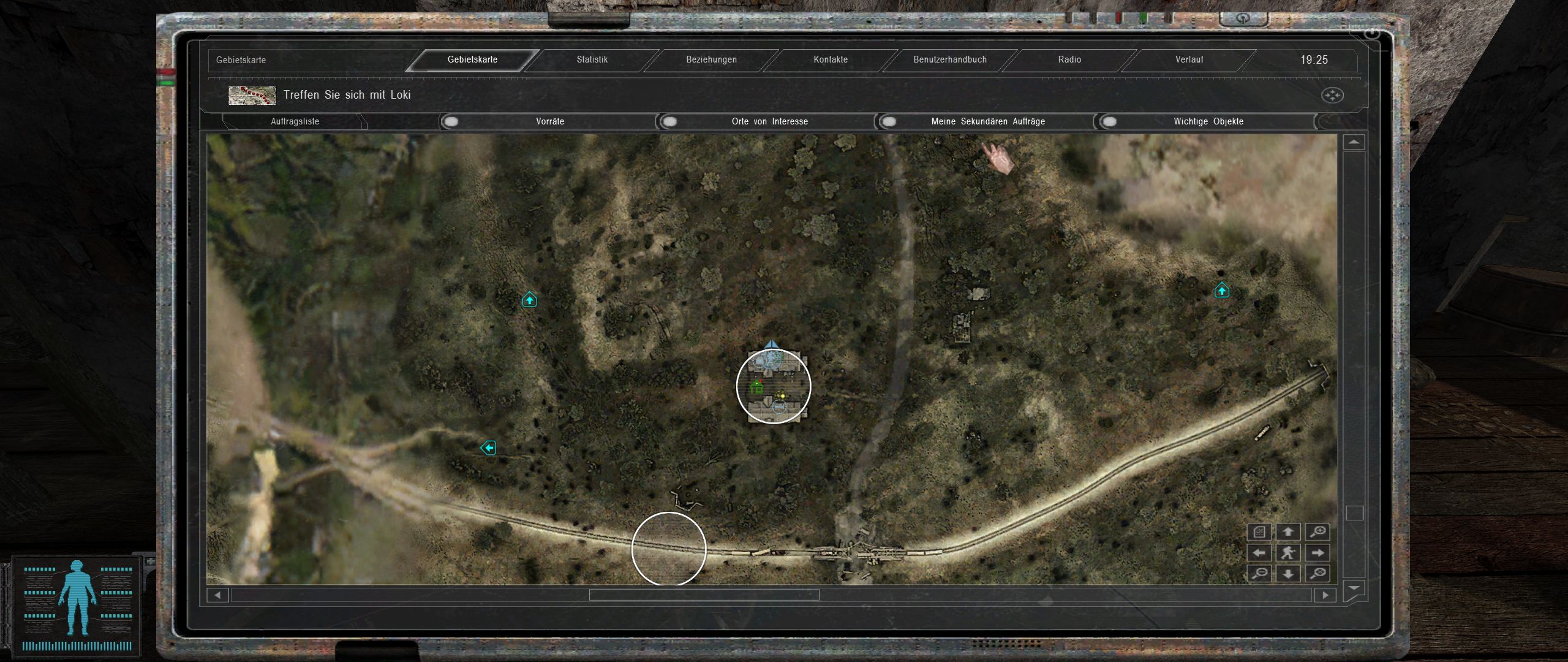Switch to the Statistik tab

(592, 59)
